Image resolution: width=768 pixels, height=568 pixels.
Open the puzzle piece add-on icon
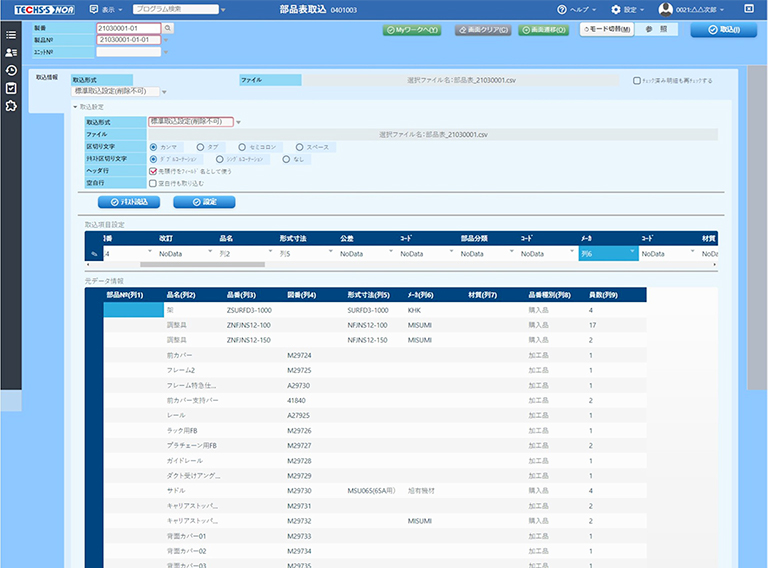click(x=10, y=106)
